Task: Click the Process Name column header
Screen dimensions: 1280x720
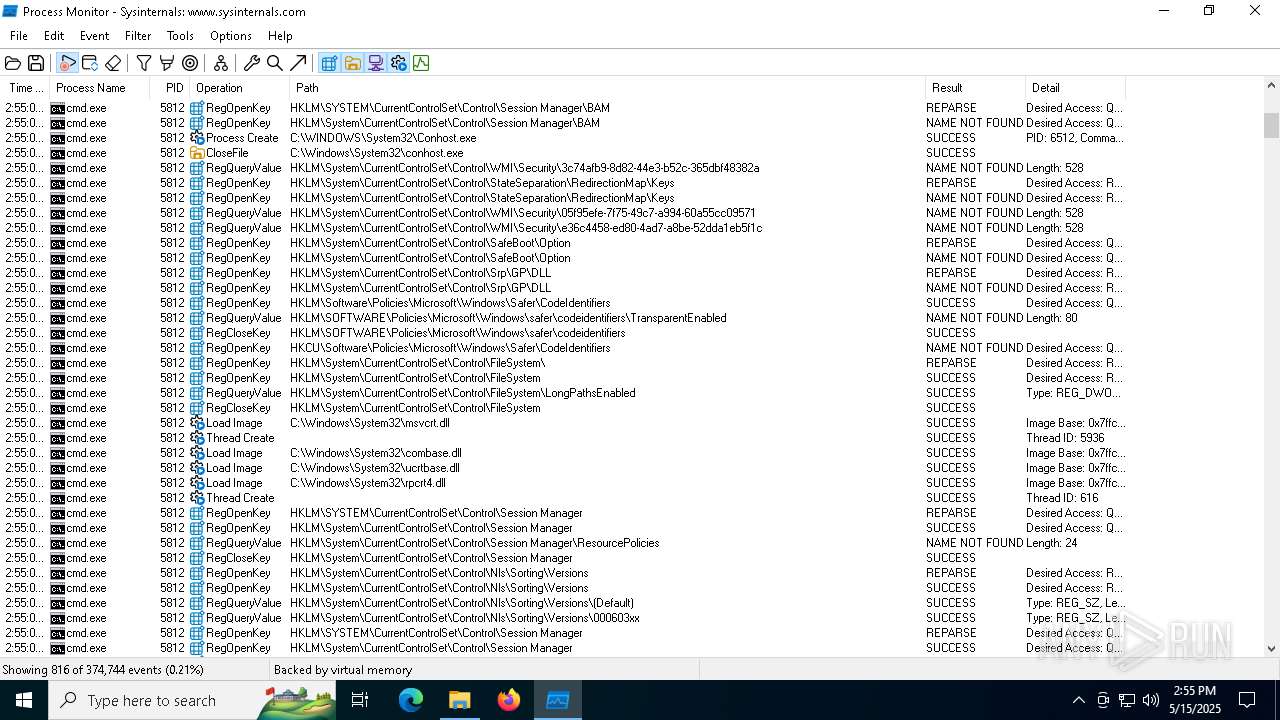Action: 100,88
